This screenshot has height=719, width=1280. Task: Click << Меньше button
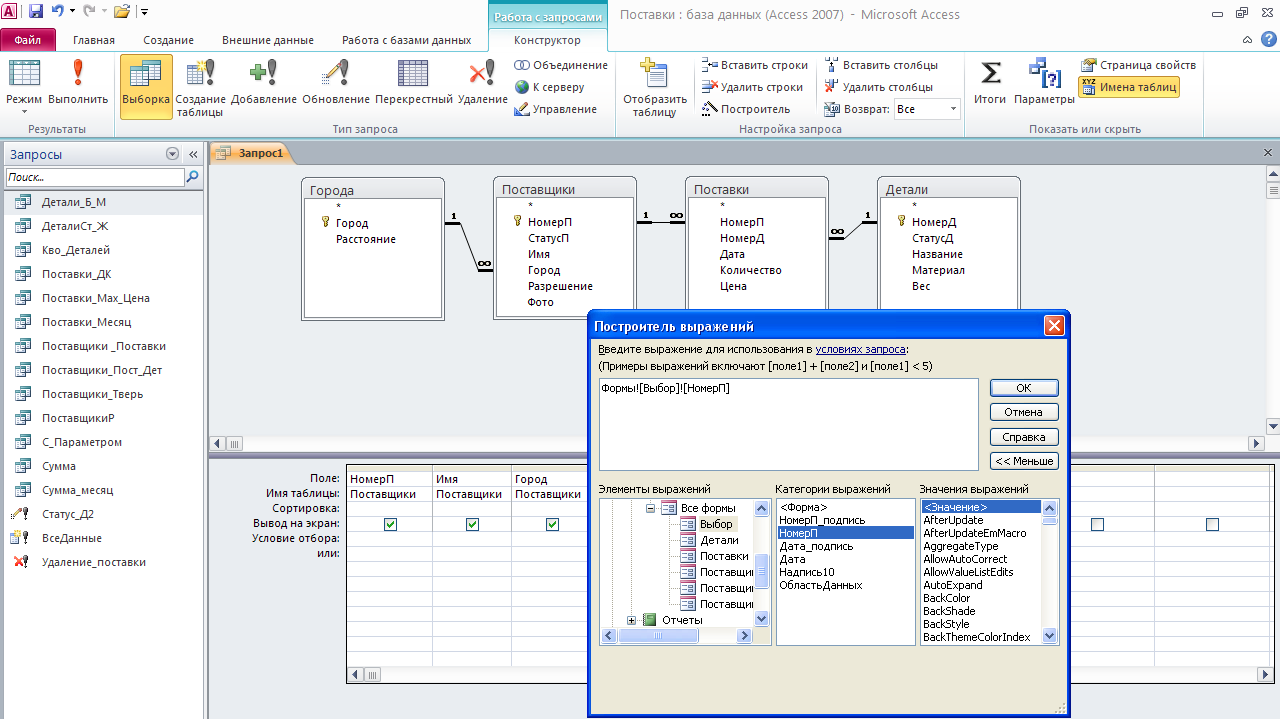[x=1024, y=461]
